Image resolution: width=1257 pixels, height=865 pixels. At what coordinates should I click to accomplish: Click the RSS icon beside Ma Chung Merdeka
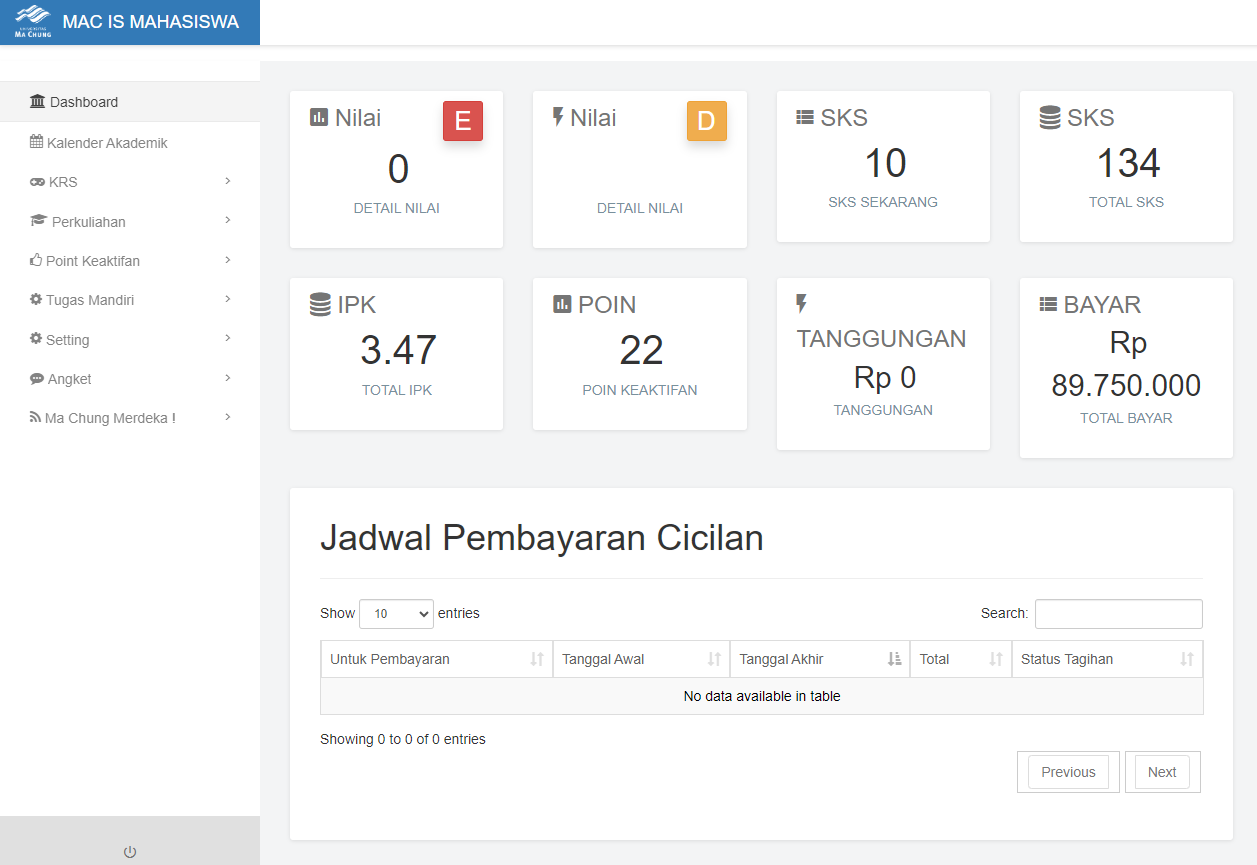point(36,418)
